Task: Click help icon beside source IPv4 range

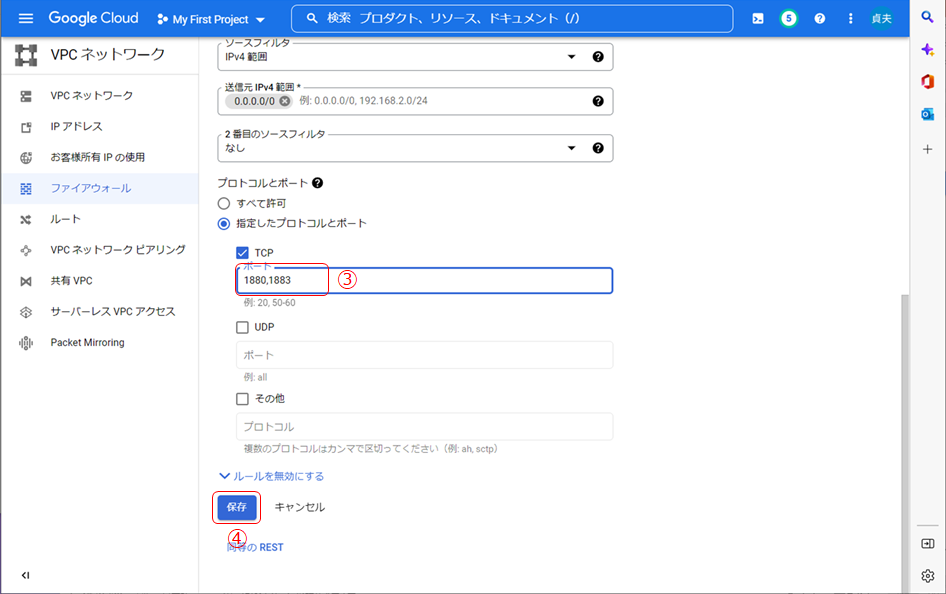Action: pyautogui.click(x=598, y=101)
